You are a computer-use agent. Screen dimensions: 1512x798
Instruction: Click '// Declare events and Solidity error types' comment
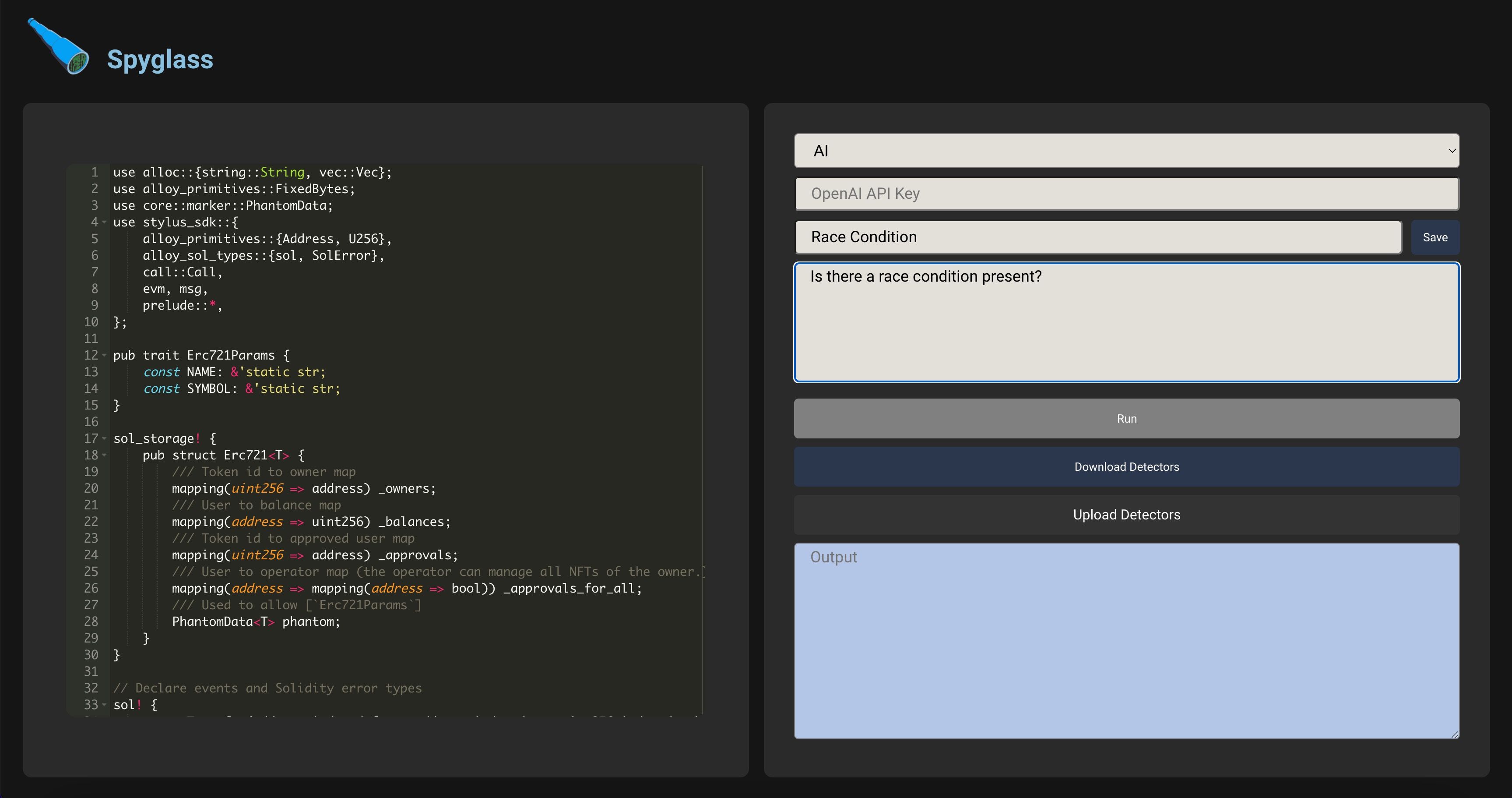(x=267, y=688)
